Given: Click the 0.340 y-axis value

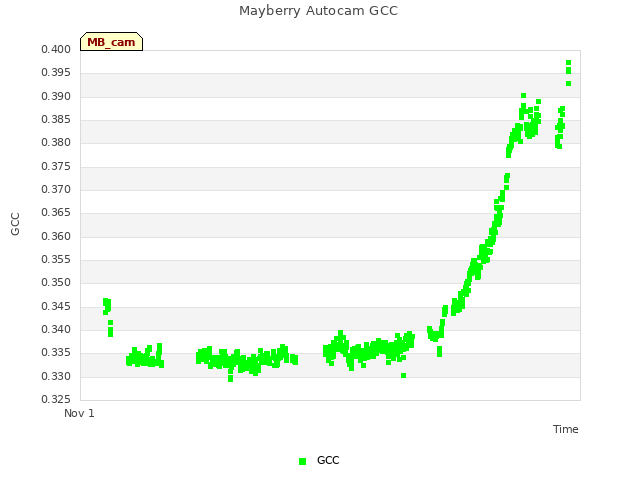Looking at the screenshot, I should [56, 329].
